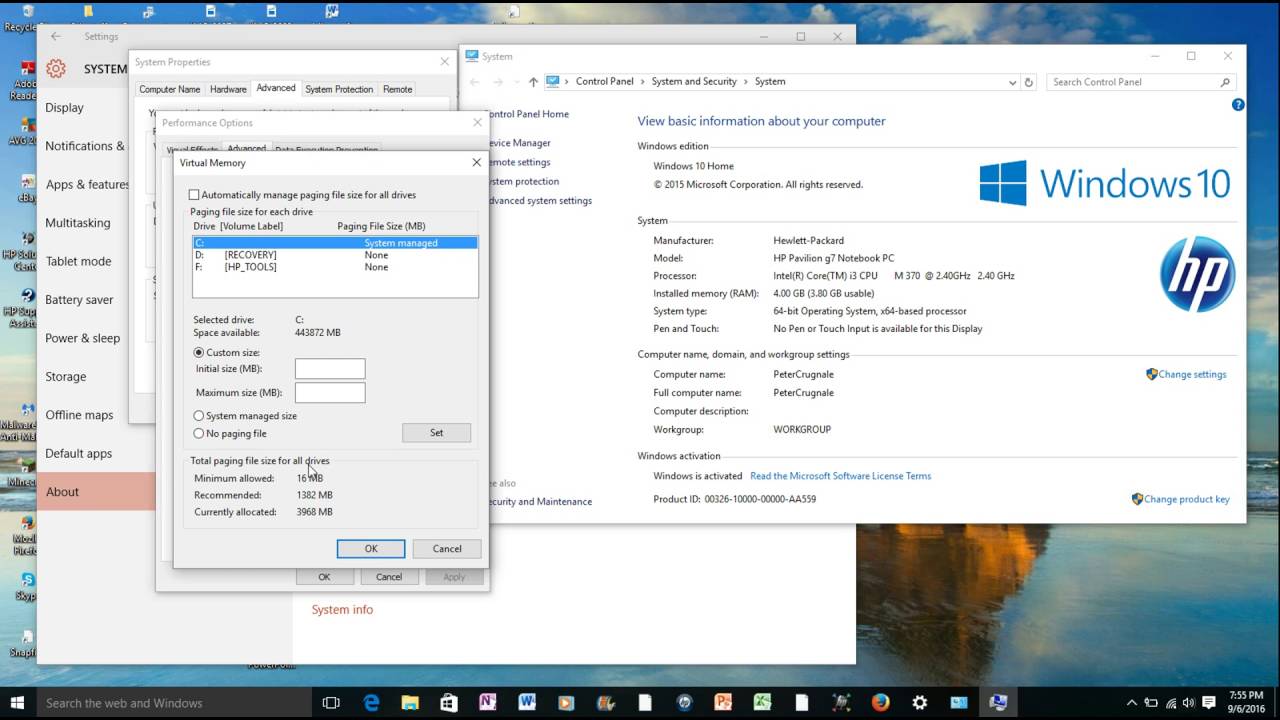Open the System info link in Settings
This screenshot has height=720, width=1280.
[x=342, y=610]
